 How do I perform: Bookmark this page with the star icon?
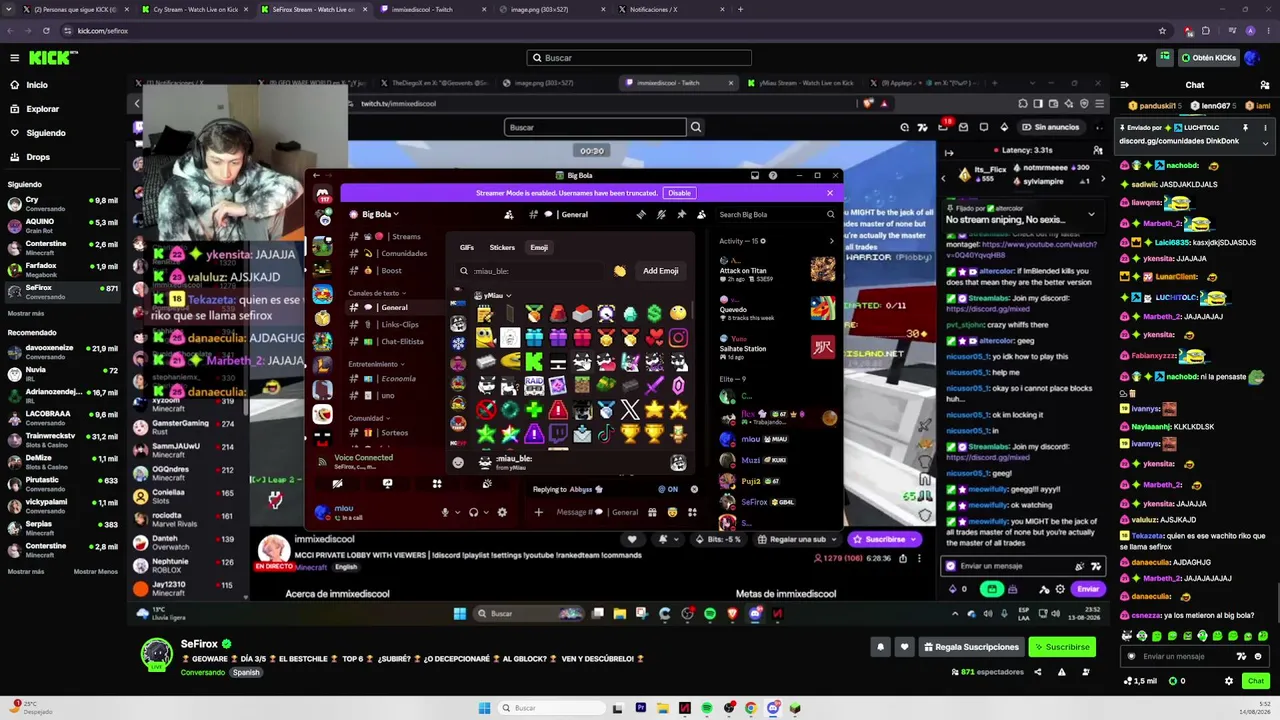coord(1162,31)
